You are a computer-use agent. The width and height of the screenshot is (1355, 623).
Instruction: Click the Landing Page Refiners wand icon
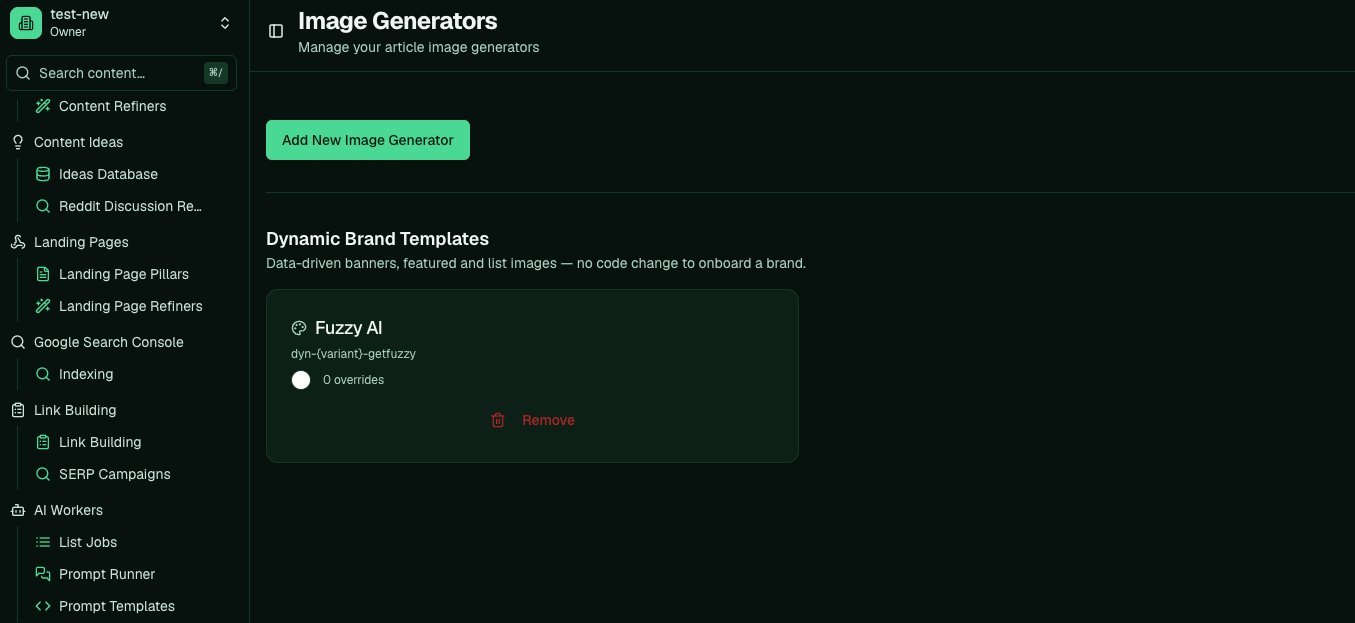point(43,306)
